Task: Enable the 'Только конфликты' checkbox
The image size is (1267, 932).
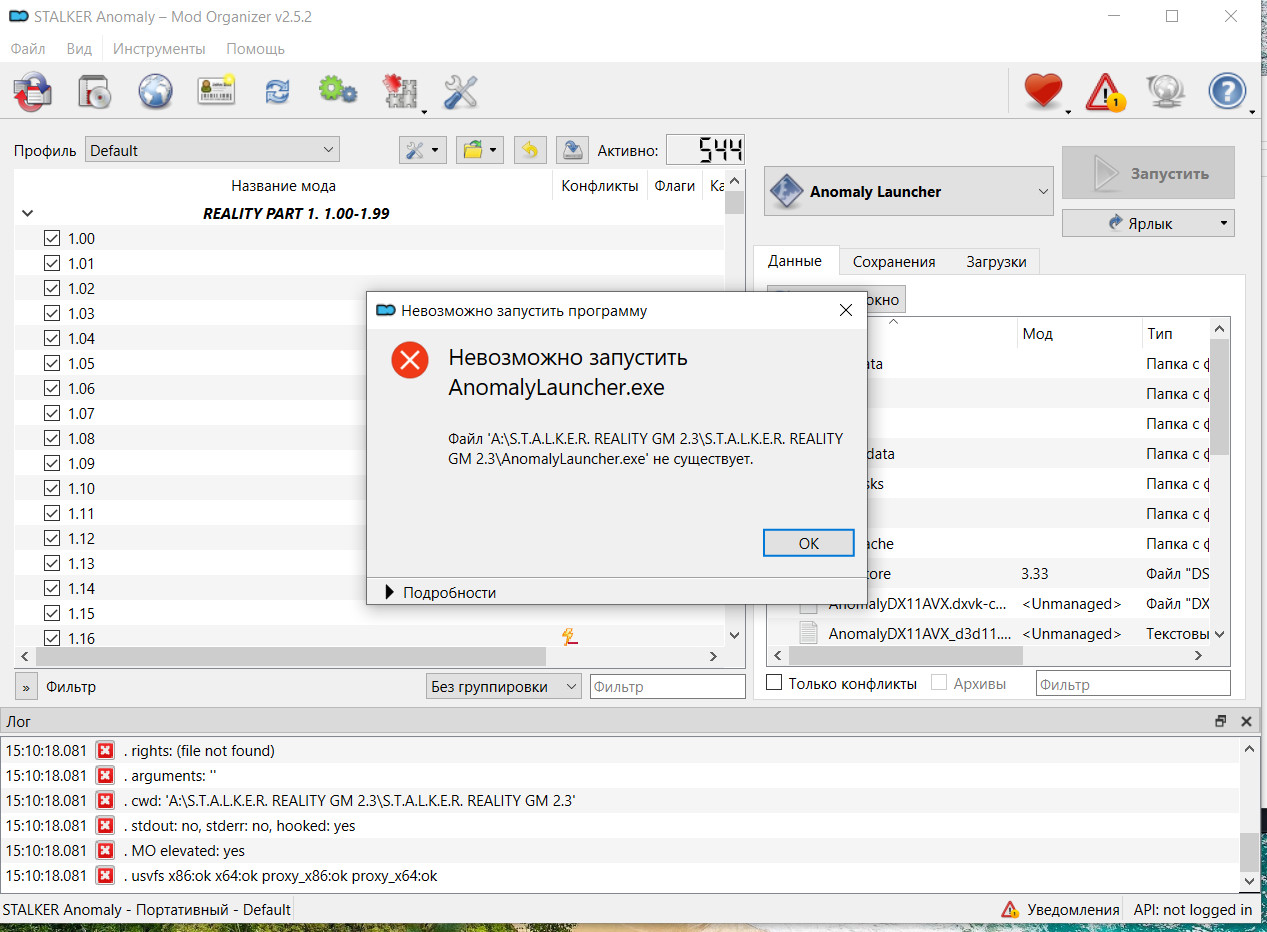Action: [774, 683]
